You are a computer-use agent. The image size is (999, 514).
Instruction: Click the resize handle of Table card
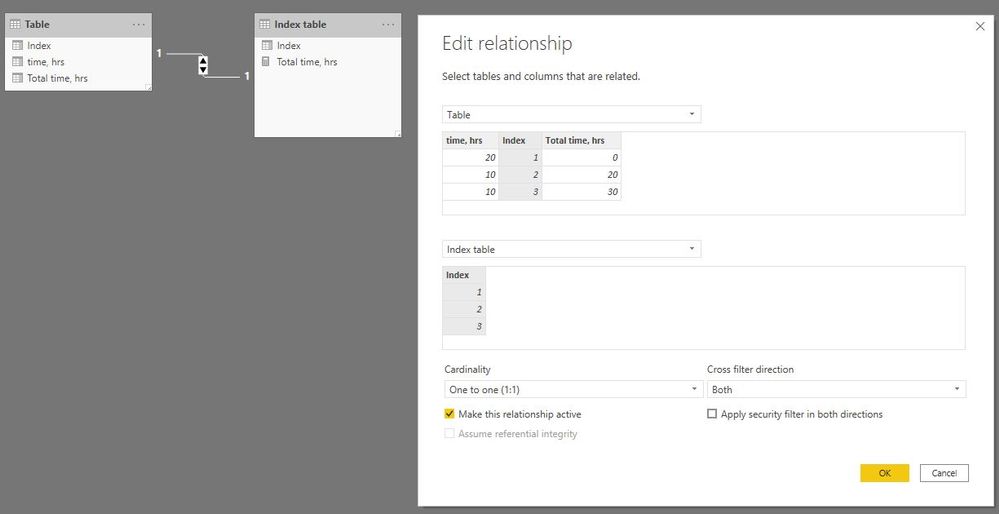coord(148,87)
